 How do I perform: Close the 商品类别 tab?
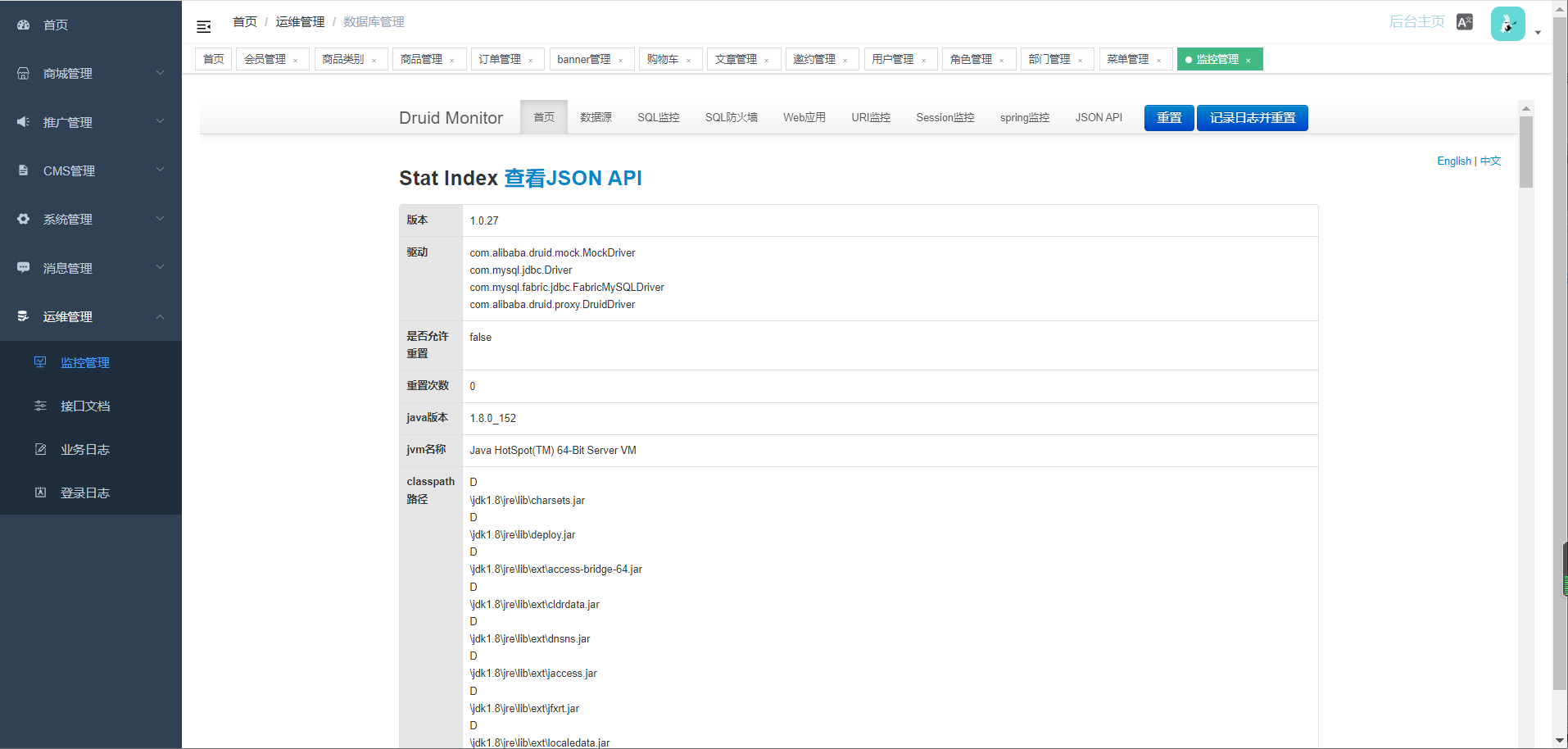click(x=374, y=60)
